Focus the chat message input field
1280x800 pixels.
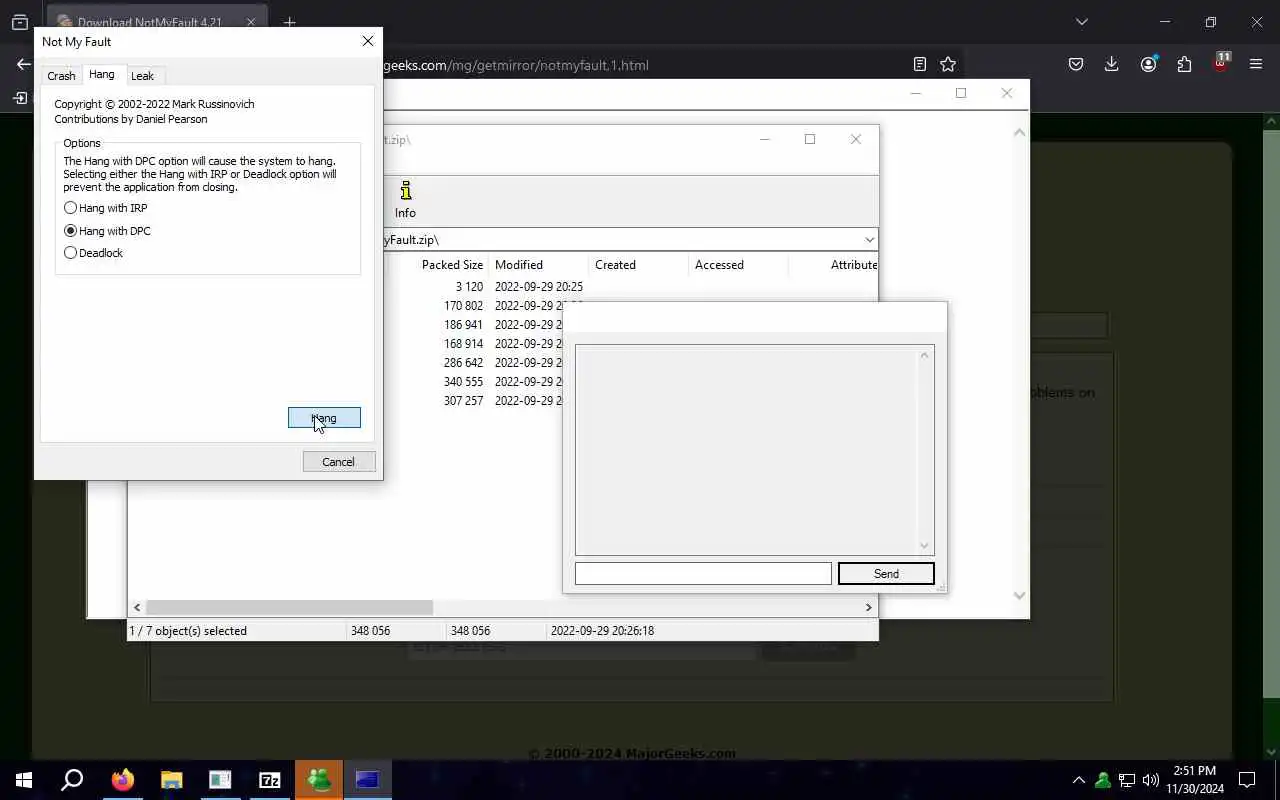tap(703, 574)
